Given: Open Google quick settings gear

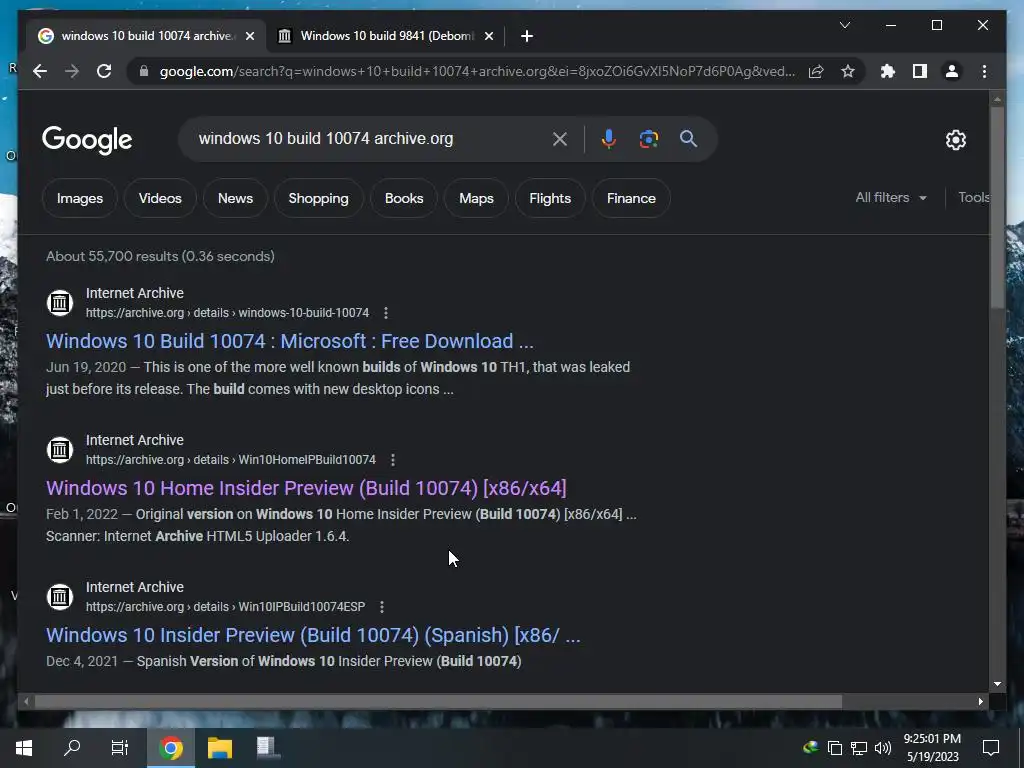Looking at the screenshot, I should [x=955, y=140].
